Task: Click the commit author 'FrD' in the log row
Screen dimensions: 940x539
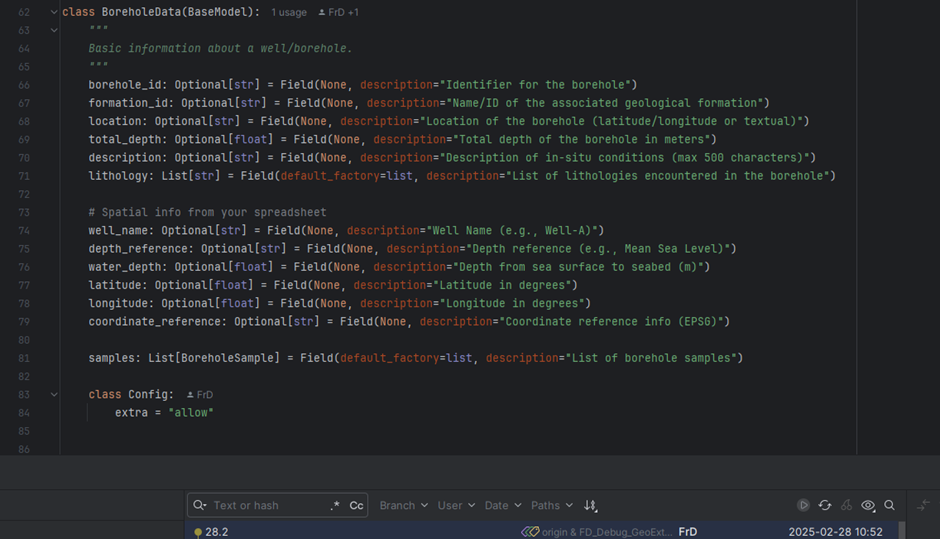Action: tap(688, 532)
